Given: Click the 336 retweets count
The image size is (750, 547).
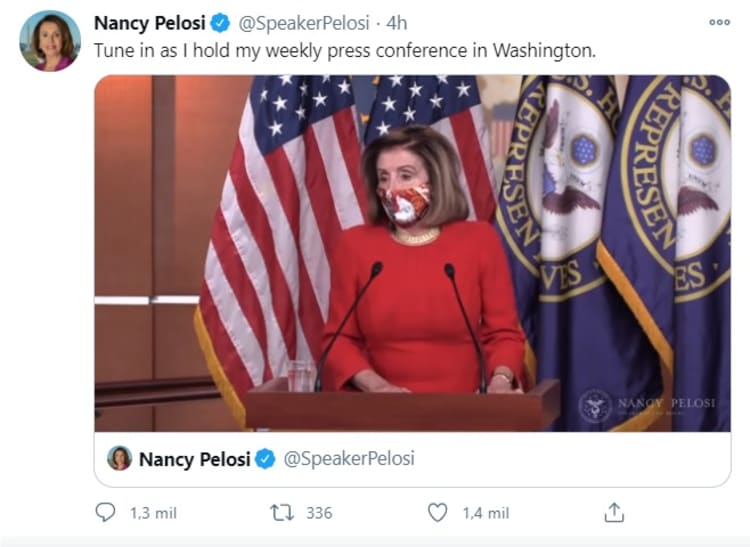Looking at the screenshot, I should pyautogui.click(x=318, y=513).
